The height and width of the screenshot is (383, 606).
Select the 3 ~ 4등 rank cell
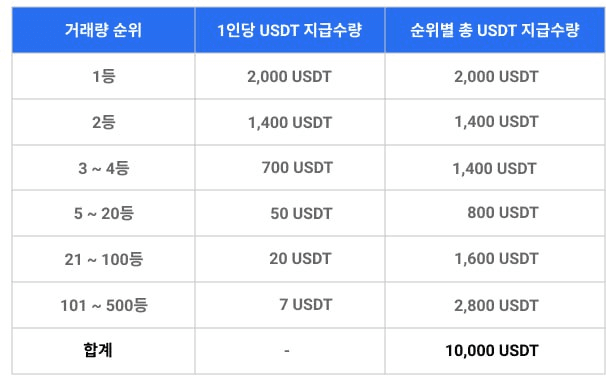tap(104, 168)
